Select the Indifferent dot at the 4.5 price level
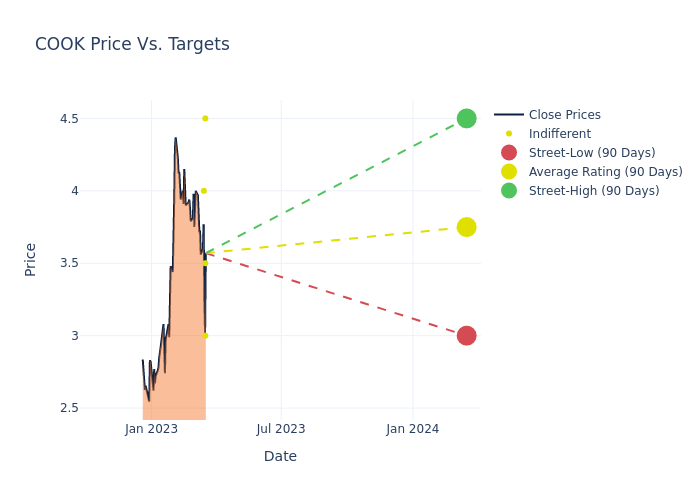 (205, 118)
